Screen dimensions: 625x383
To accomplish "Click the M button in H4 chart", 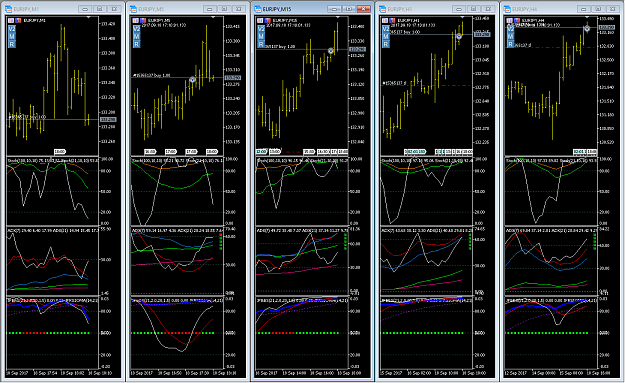I will click(x=511, y=36).
